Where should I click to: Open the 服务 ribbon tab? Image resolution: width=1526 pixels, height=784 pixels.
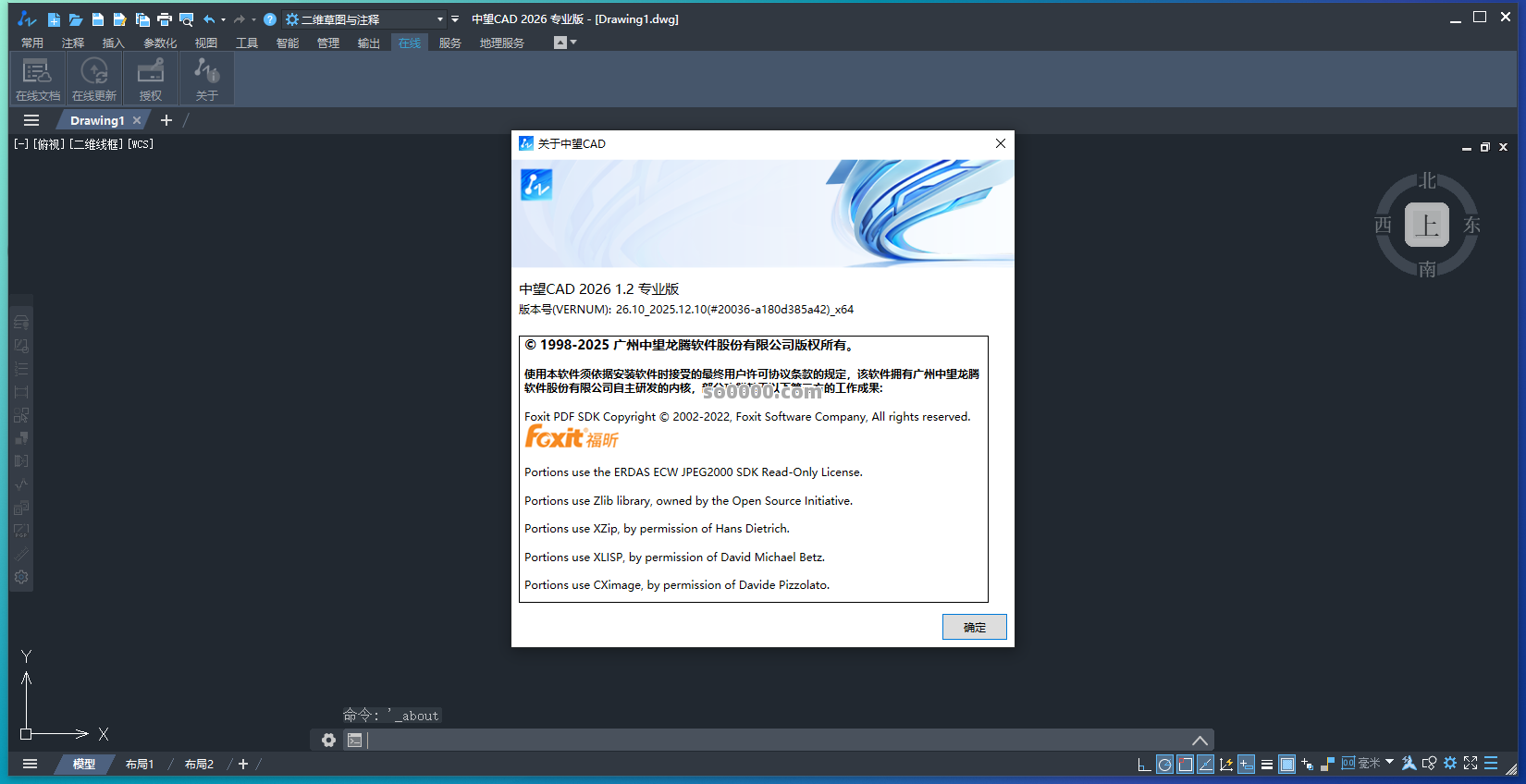tap(450, 43)
